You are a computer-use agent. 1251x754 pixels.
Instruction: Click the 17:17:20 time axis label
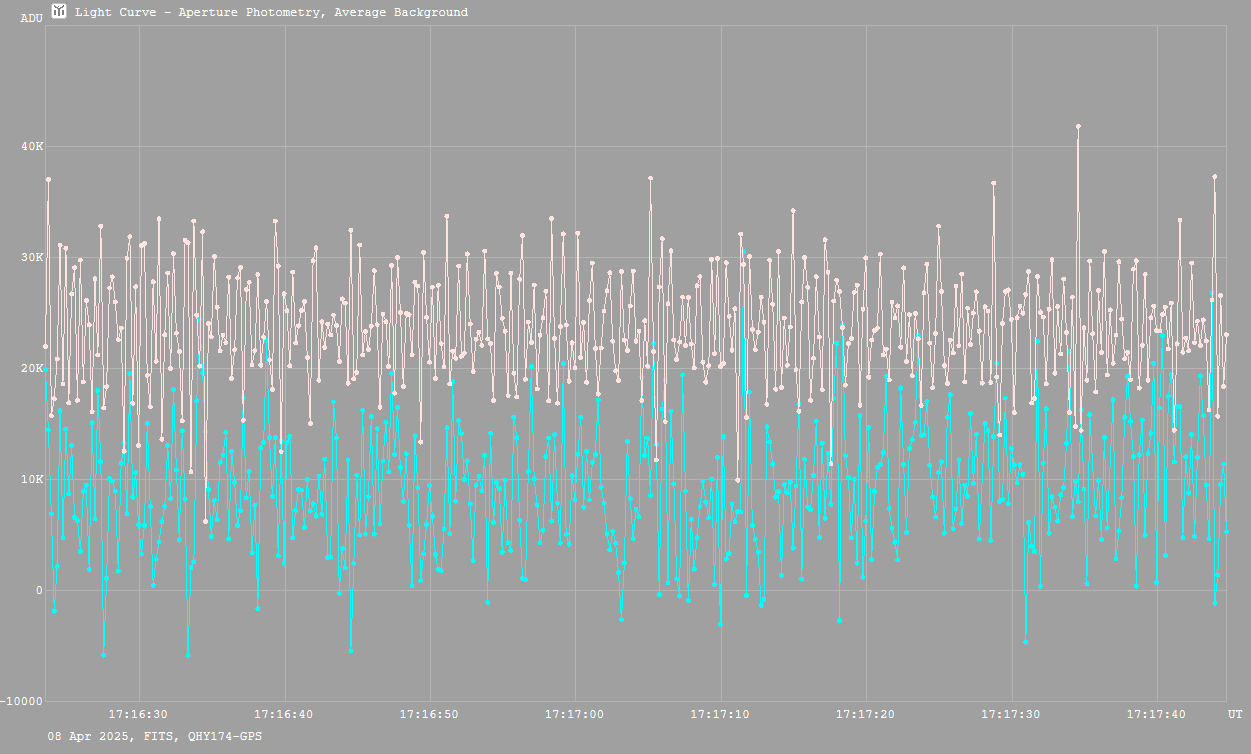click(x=866, y=714)
